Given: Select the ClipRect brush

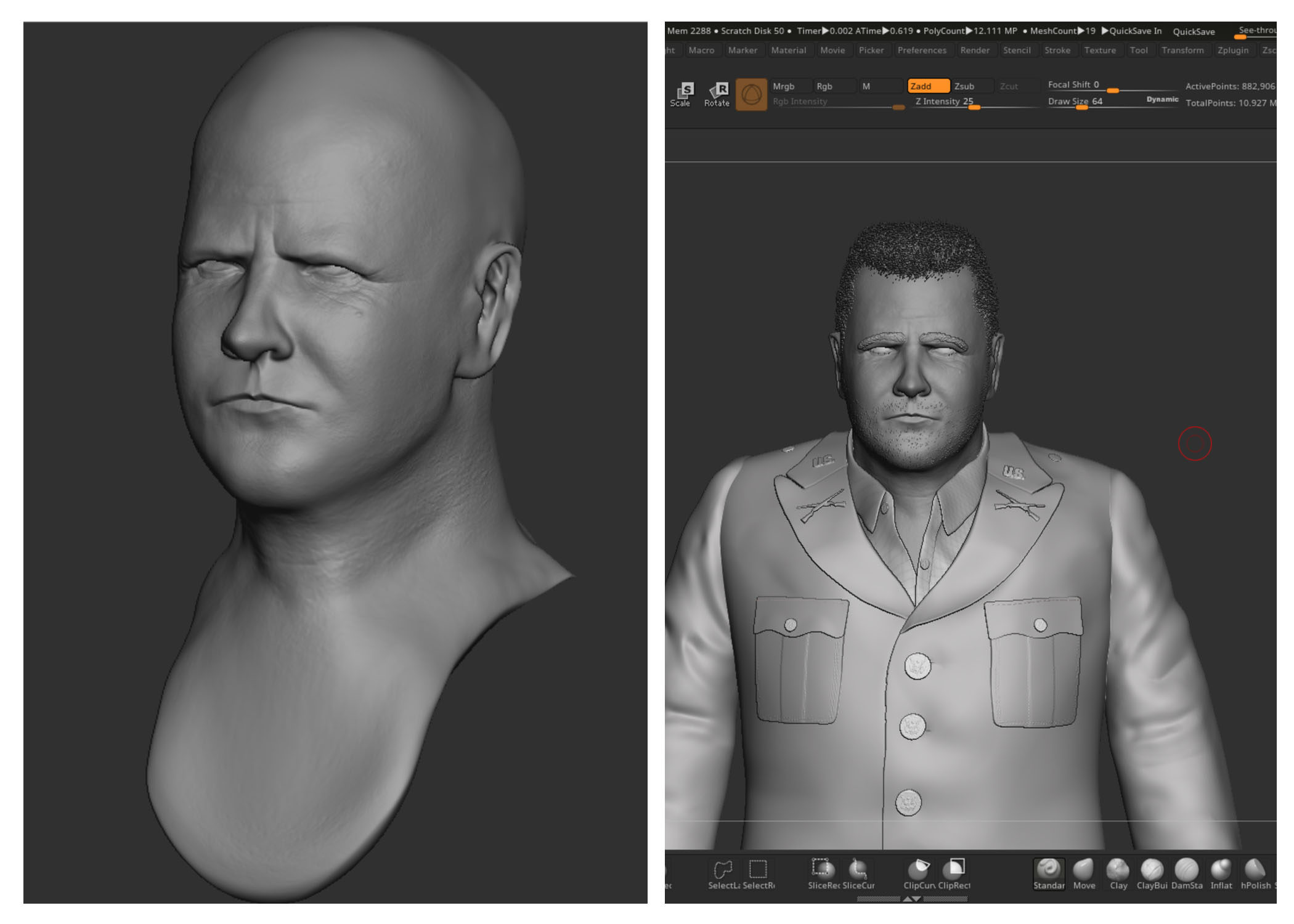Looking at the screenshot, I should [954, 875].
